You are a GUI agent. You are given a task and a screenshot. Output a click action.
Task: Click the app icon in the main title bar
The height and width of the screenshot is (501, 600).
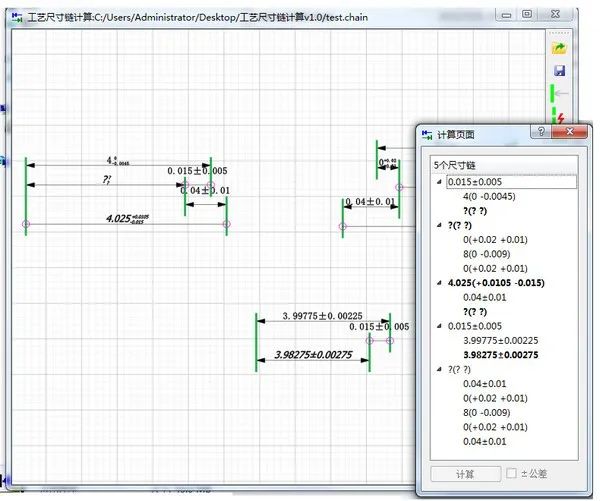pyautogui.click(x=17, y=17)
